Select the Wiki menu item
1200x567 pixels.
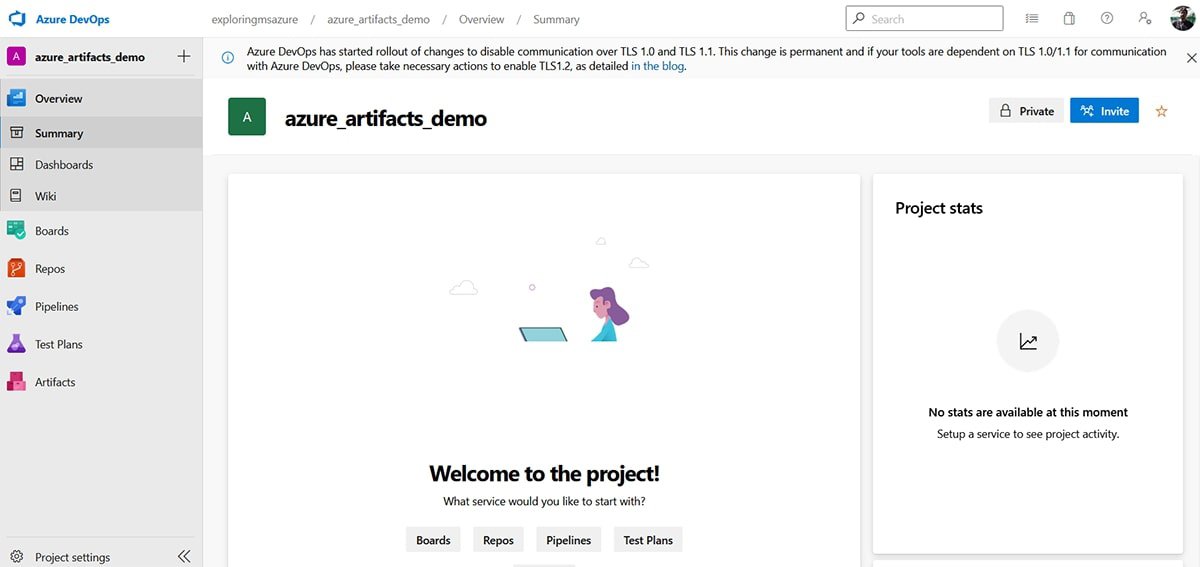pos(45,196)
